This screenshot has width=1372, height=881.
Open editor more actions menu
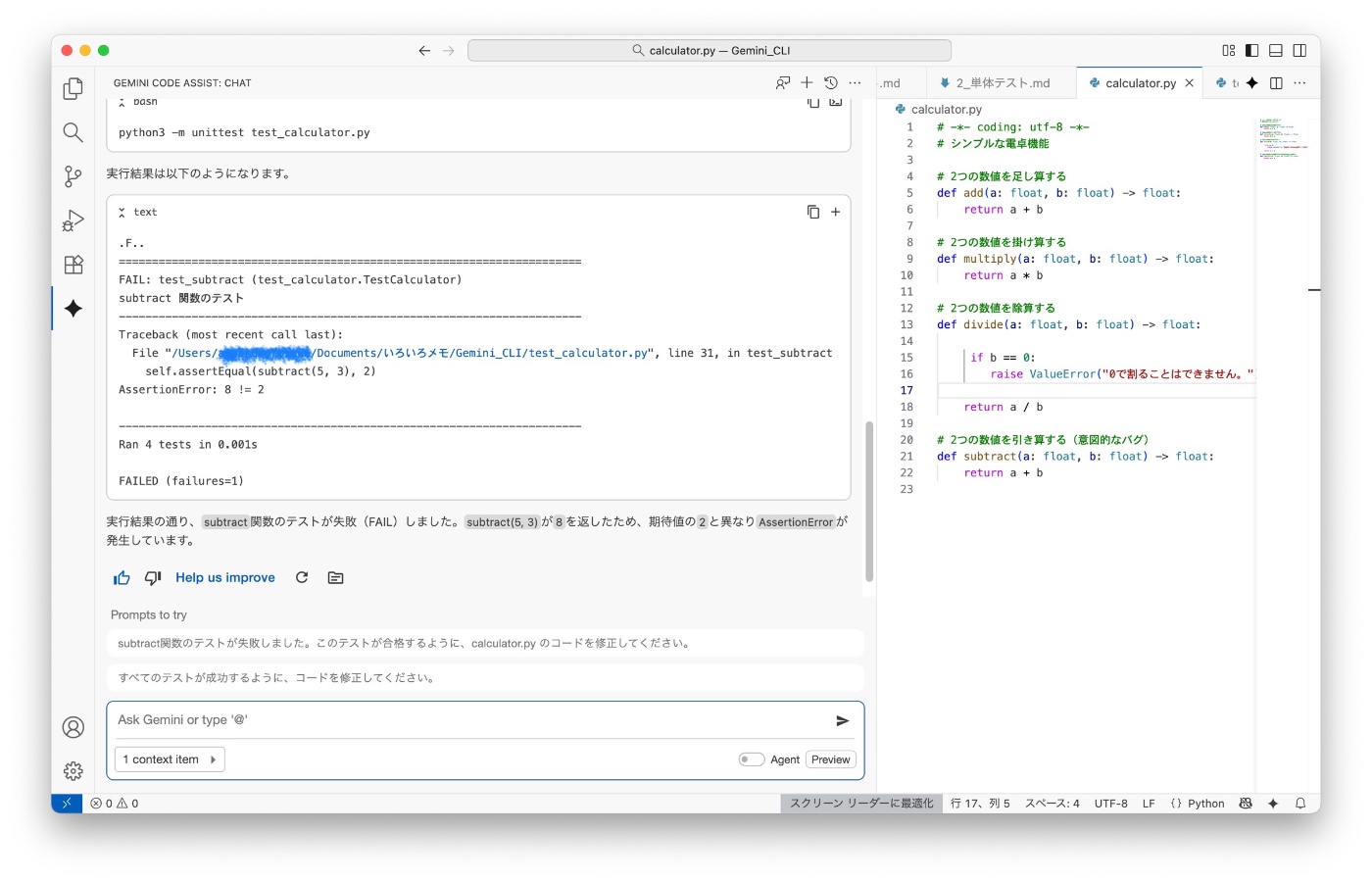click(1299, 83)
